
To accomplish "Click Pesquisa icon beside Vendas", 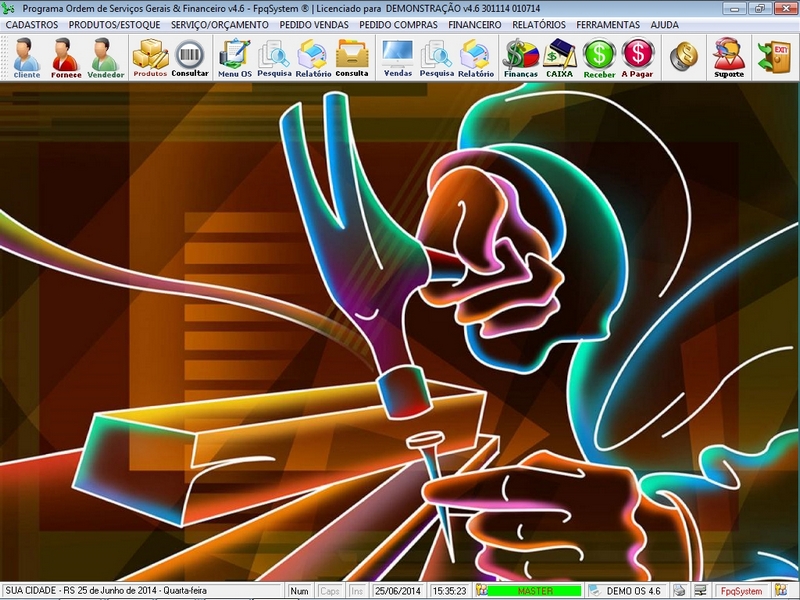I will pos(437,57).
